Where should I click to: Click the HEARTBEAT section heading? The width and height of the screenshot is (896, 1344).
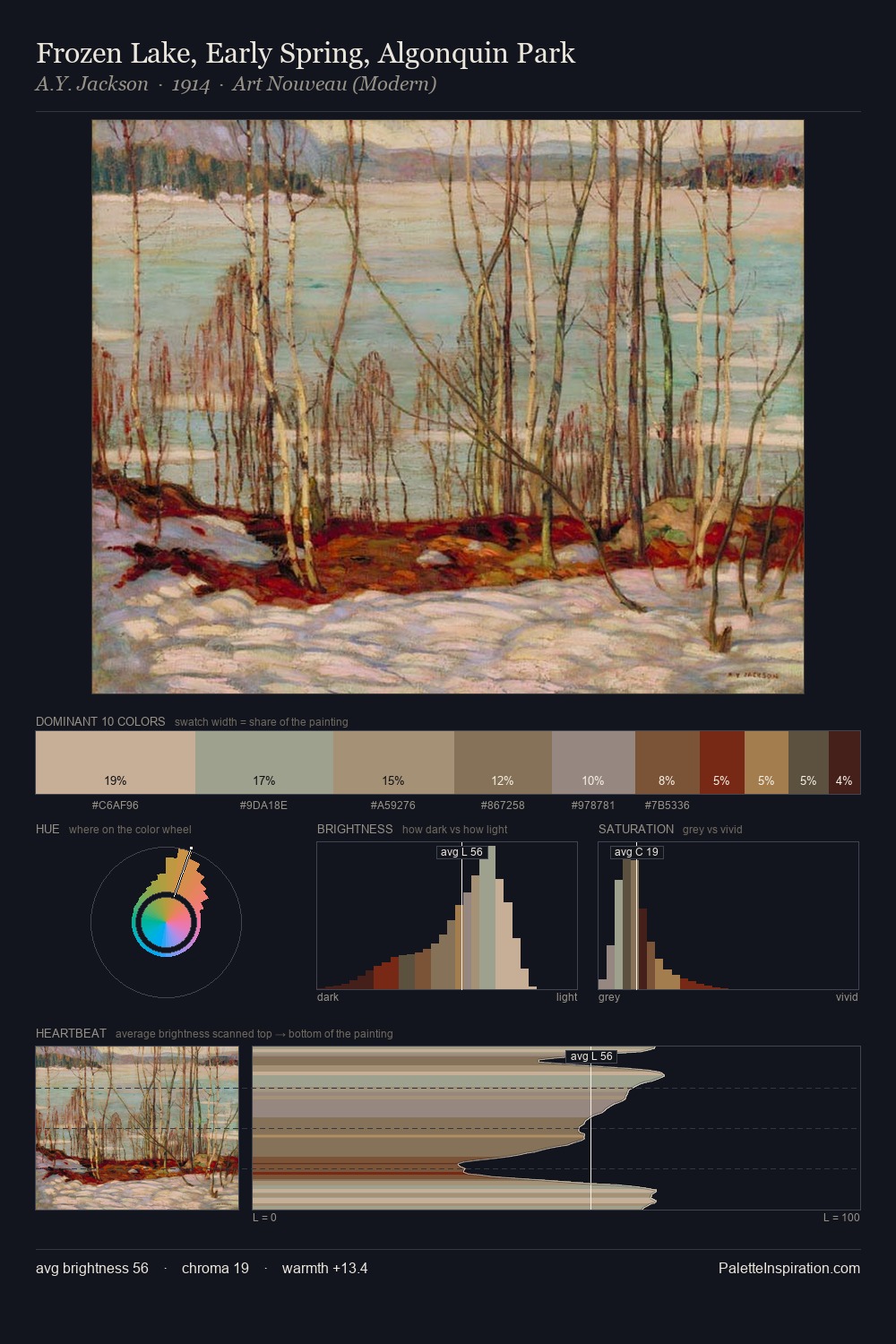[x=71, y=1033]
